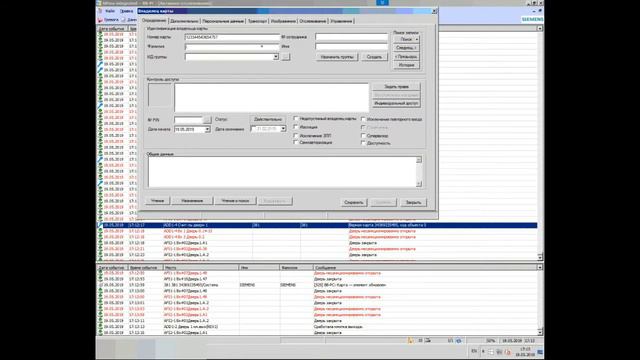Toggle the Доступность checkbox
This screenshot has width=640, height=360.
pyautogui.click(x=363, y=143)
